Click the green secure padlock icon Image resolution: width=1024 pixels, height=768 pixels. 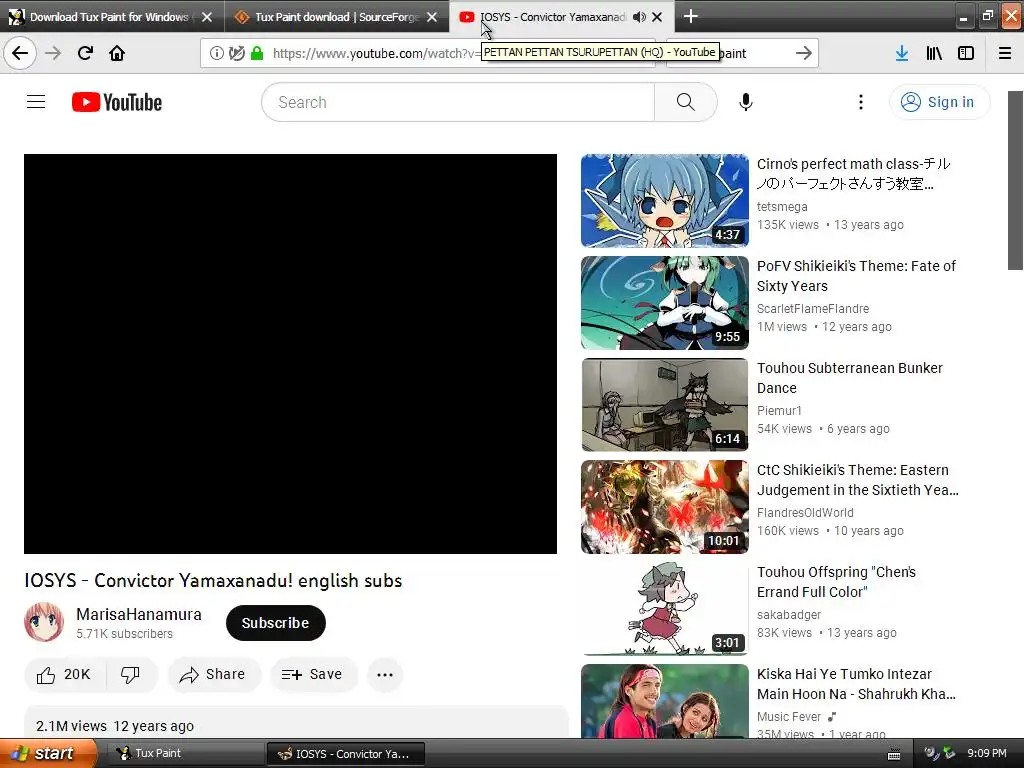257,53
